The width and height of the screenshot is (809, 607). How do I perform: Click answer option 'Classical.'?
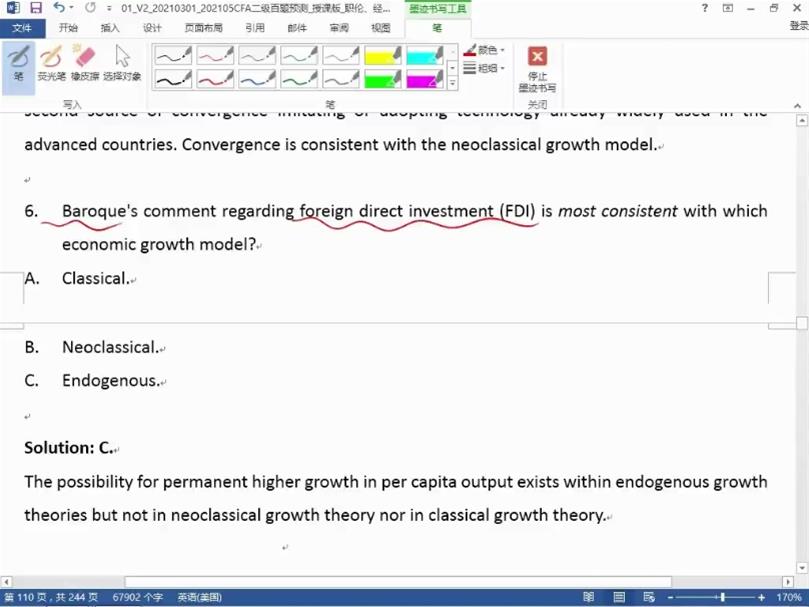[x=96, y=279]
